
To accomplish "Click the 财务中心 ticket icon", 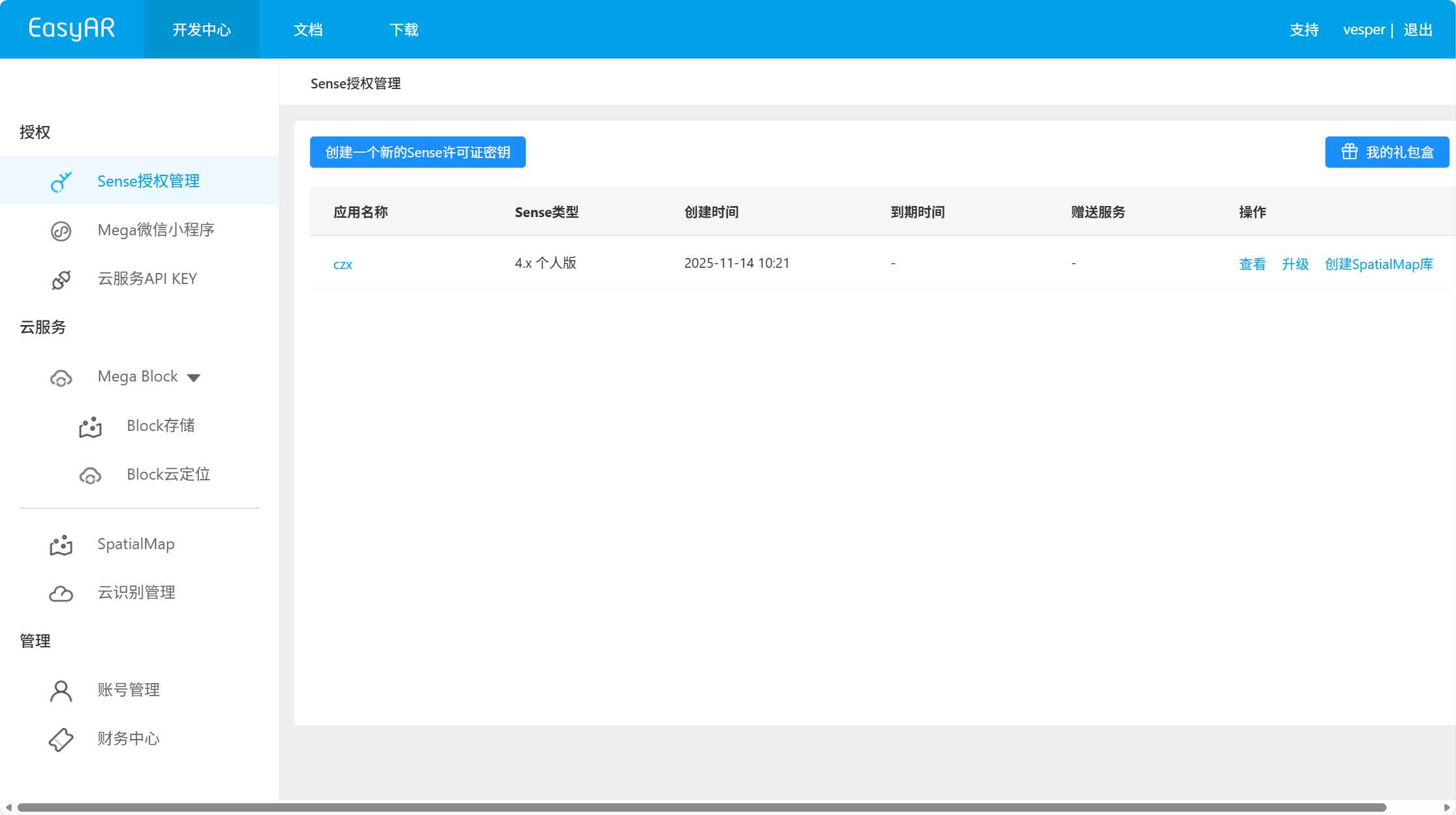I will point(61,740).
